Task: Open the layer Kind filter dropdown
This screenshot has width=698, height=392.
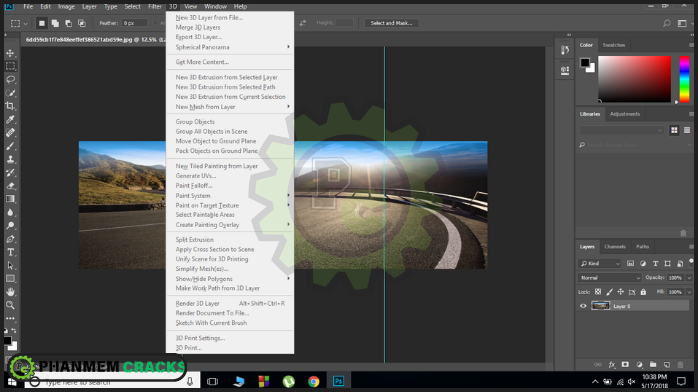Action: pos(599,263)
